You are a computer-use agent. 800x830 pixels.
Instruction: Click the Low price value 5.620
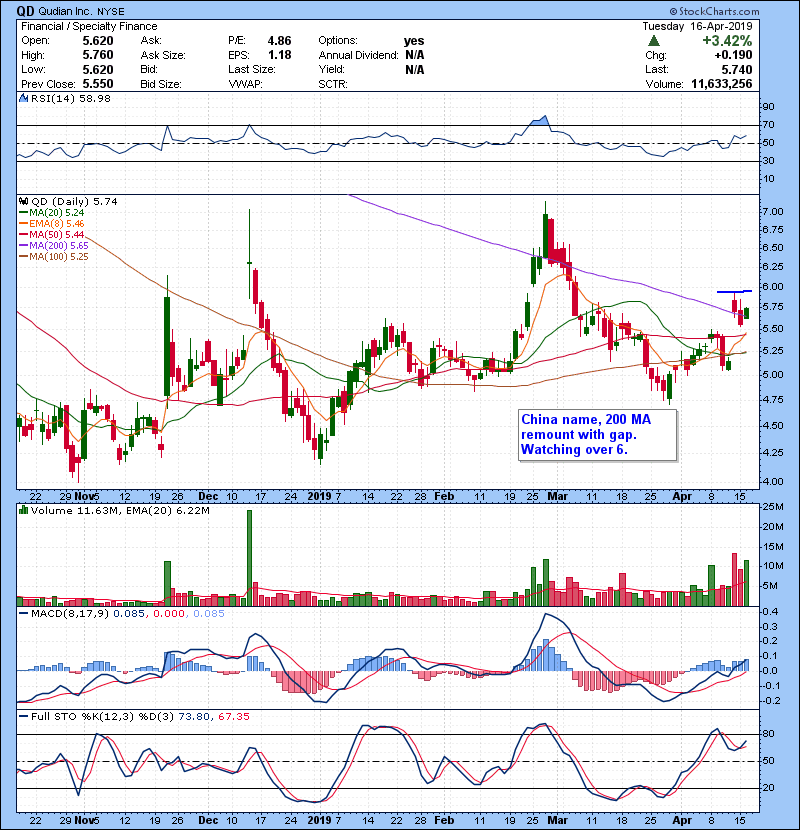[x=98, y=69]
